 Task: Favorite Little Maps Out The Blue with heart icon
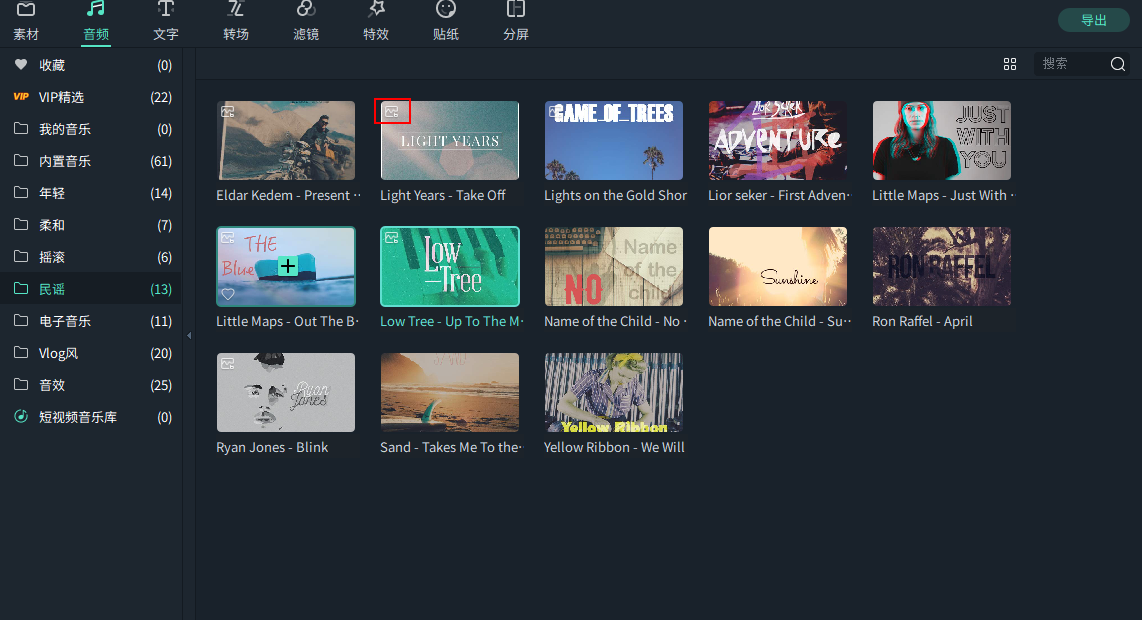pyautogui.click(x=228, y=294)
